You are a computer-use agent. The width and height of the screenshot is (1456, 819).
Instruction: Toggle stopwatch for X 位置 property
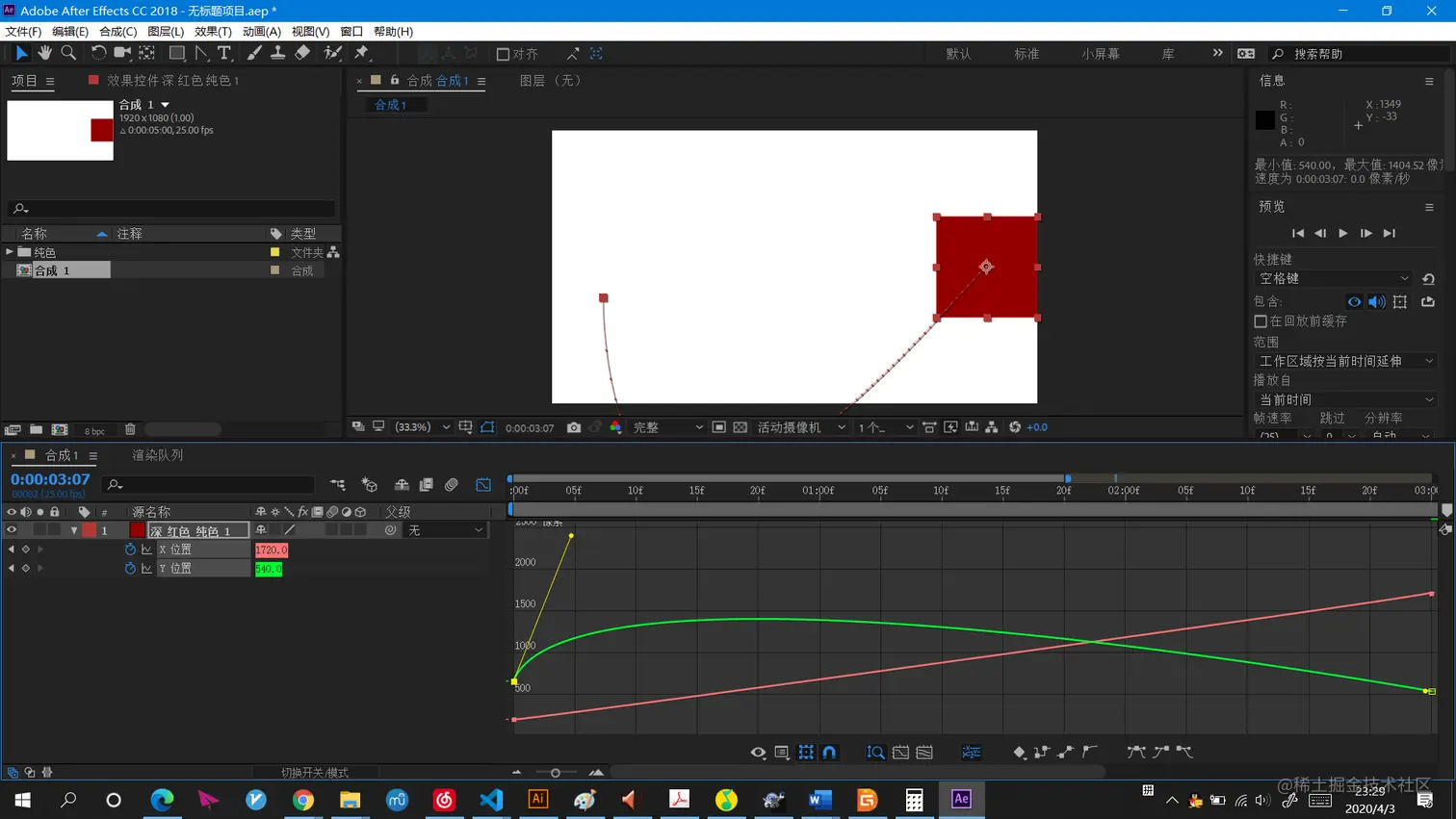[x=130, y=550]
